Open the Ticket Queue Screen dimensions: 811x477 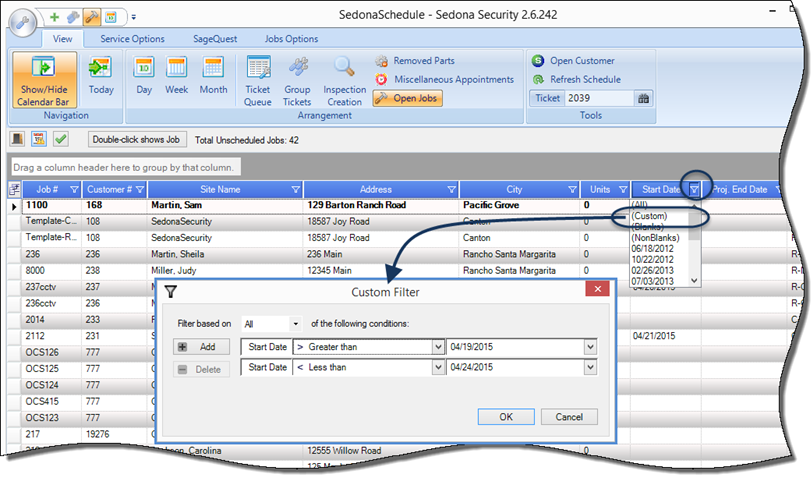[258, 81]
